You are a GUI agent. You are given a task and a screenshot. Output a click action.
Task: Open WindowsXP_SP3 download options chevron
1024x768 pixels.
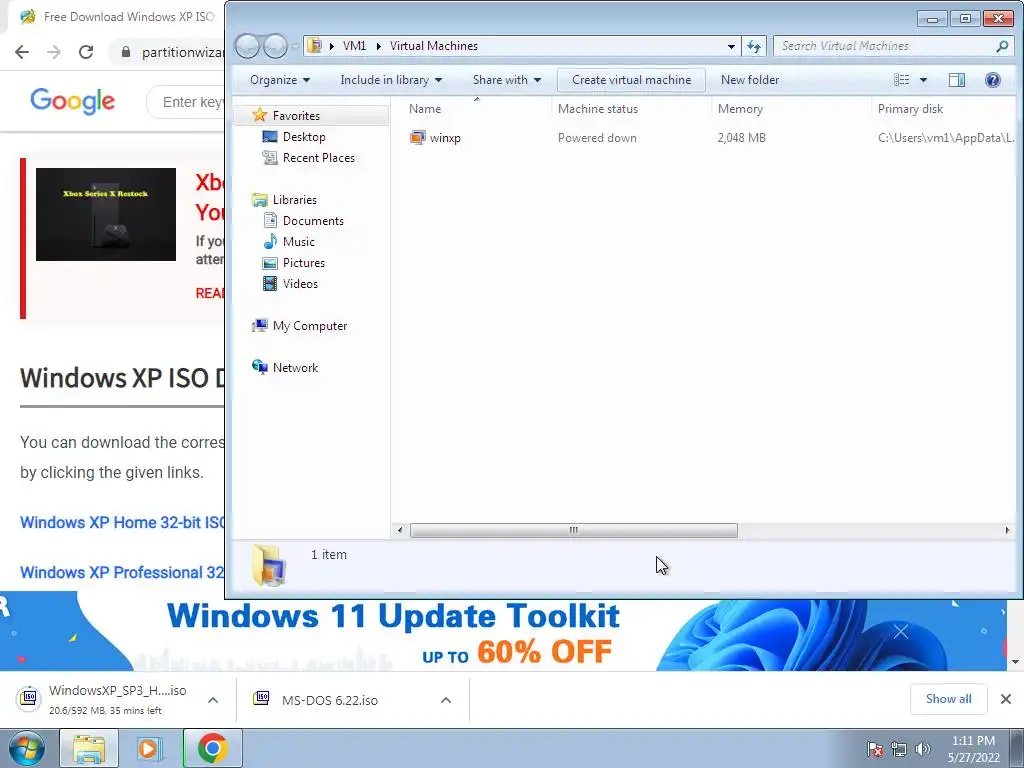[213, 700]
